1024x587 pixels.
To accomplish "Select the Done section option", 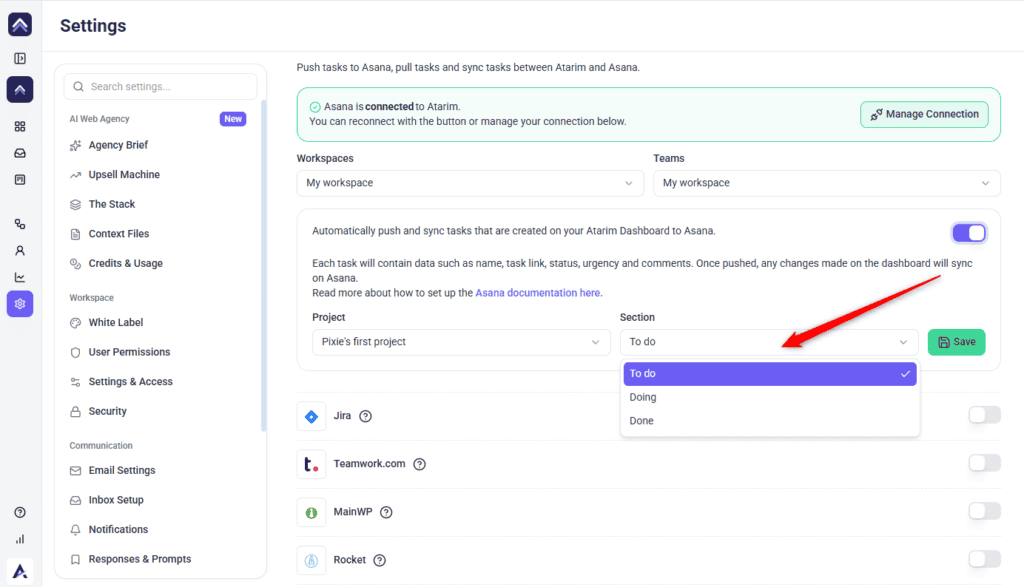I will (x=770, y=420).
